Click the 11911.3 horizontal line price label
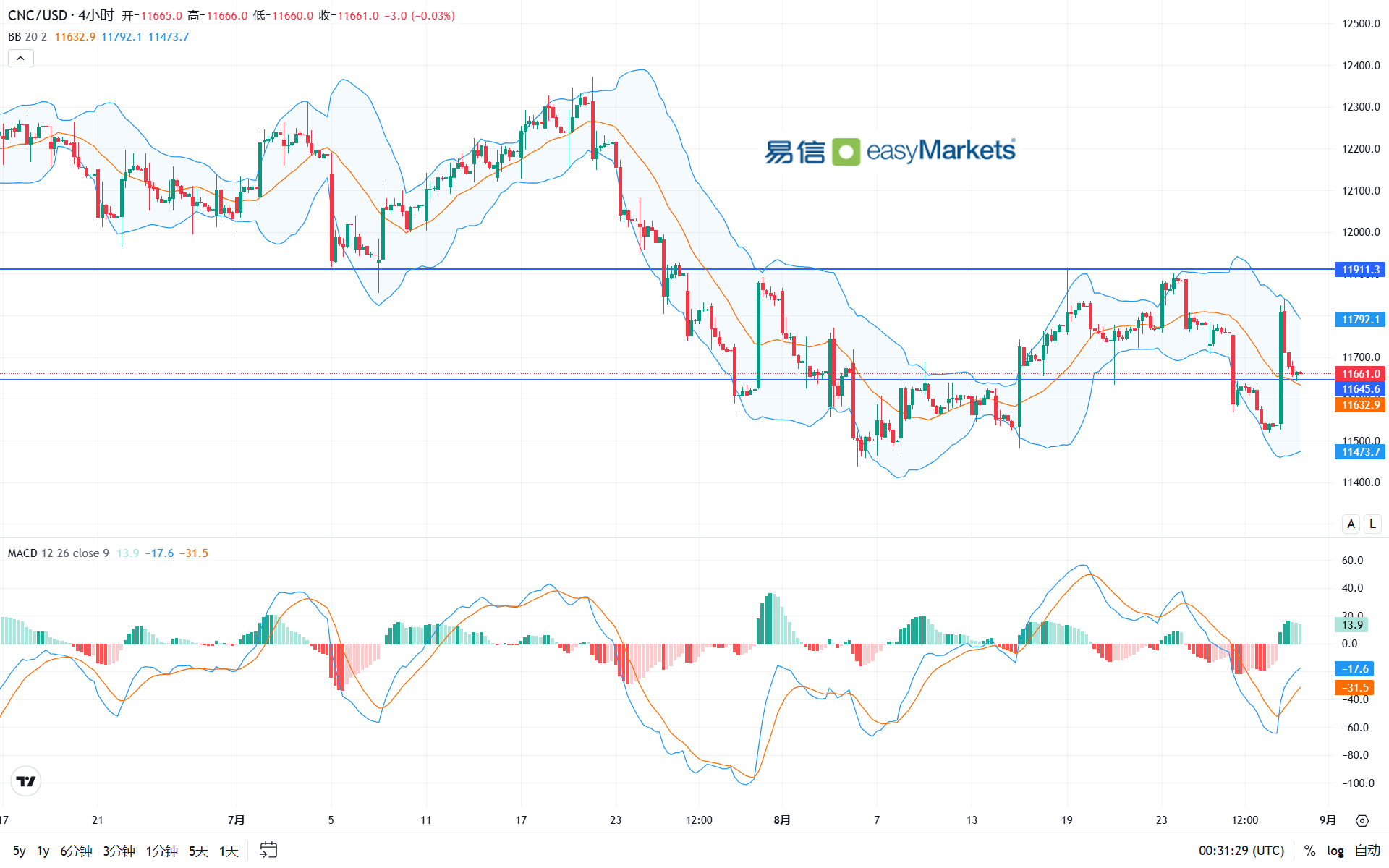1389x868 pixels. tap(1360, 270)
